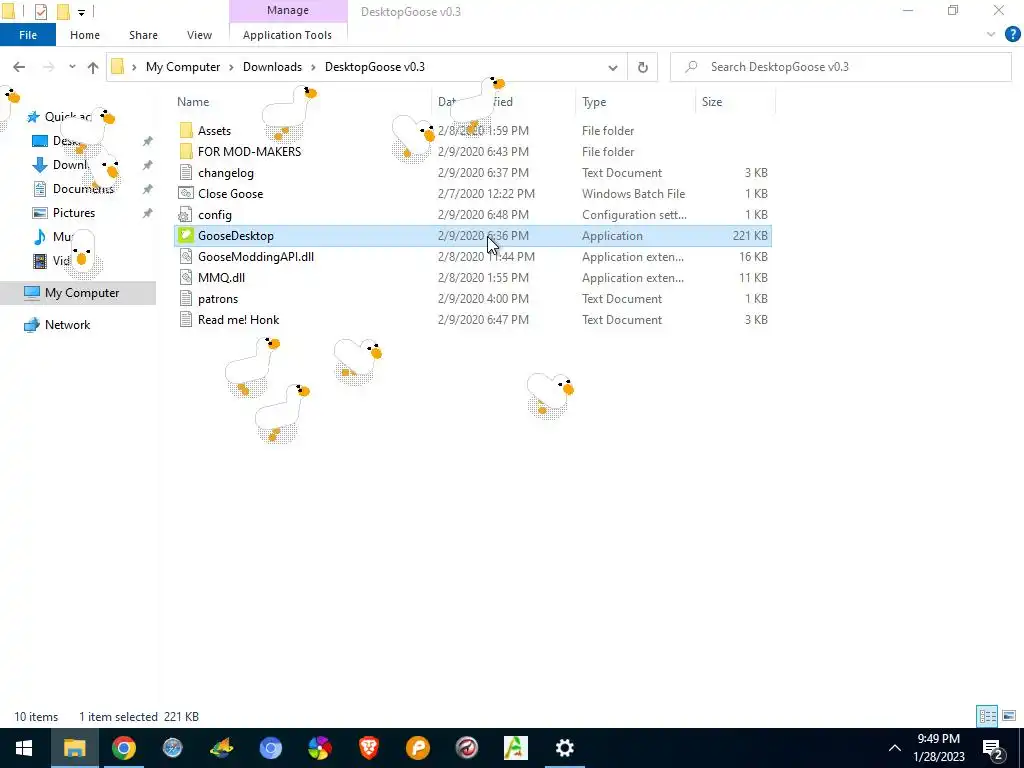Open the Assets folder icon
This screenshot has height=768, width=1024.
tap(186, 131)
